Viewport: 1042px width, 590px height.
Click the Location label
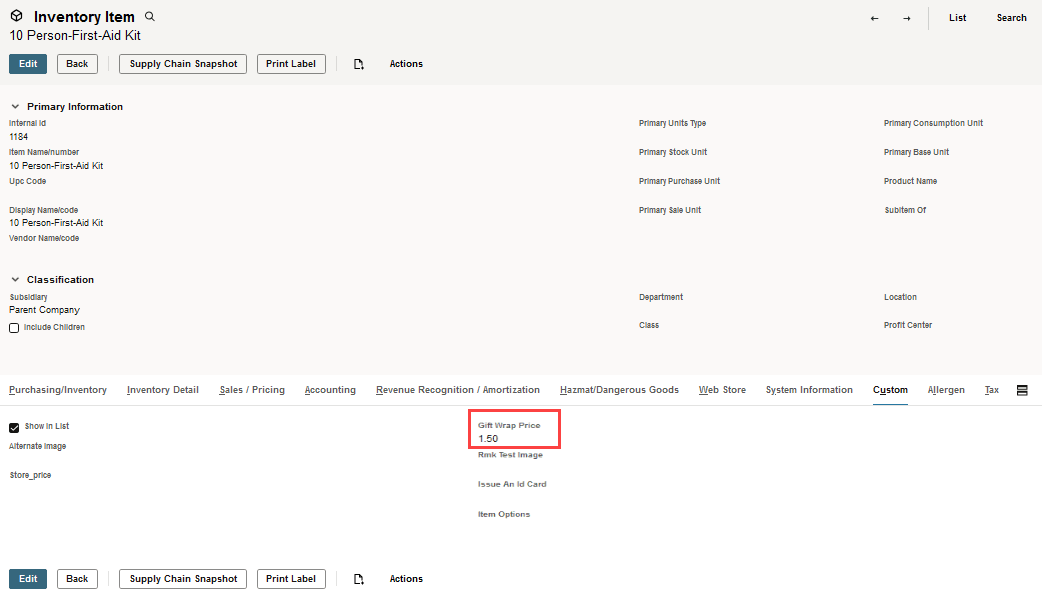[900, 297]
